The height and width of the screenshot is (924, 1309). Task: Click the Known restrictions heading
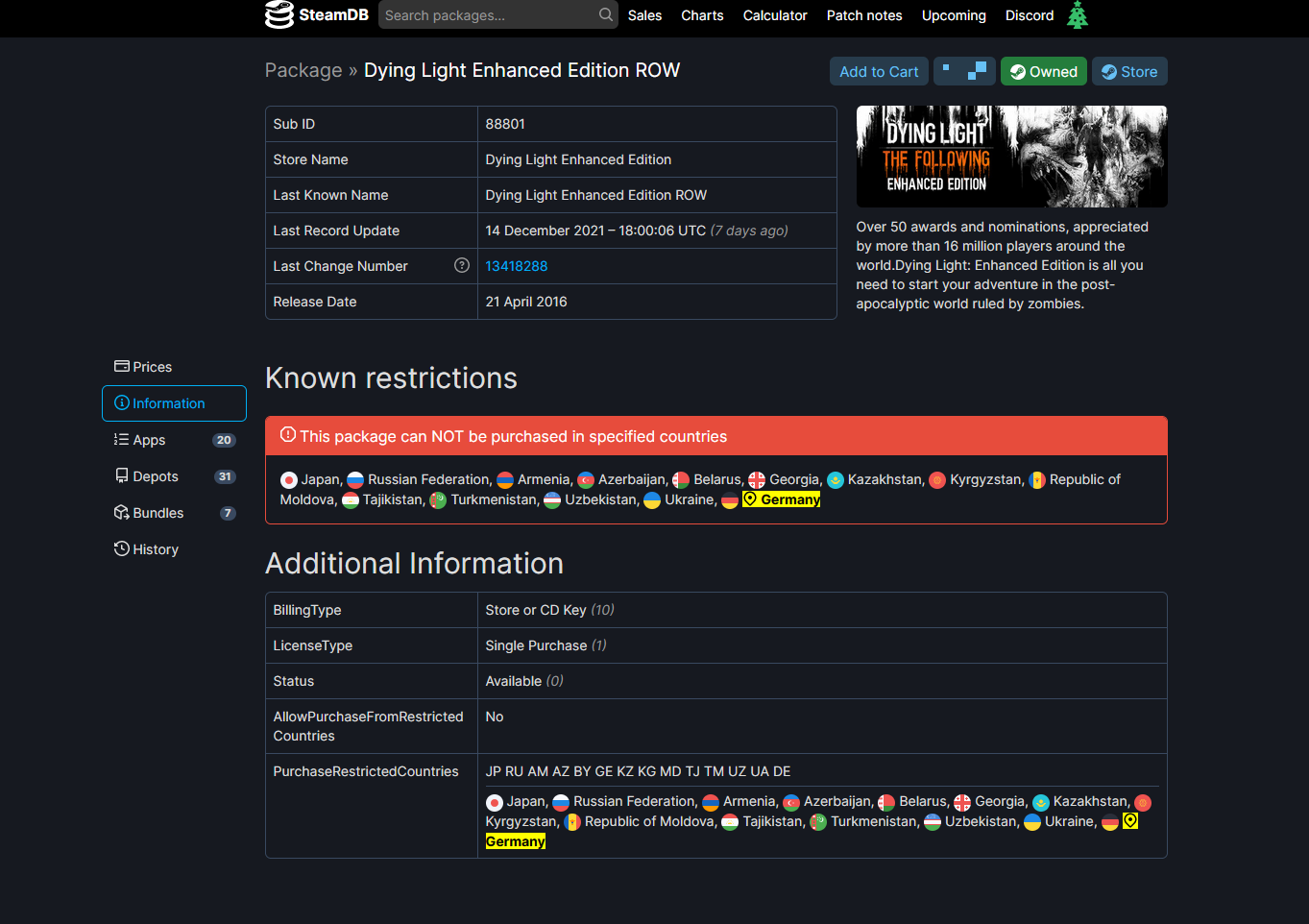tap(391, 378)
